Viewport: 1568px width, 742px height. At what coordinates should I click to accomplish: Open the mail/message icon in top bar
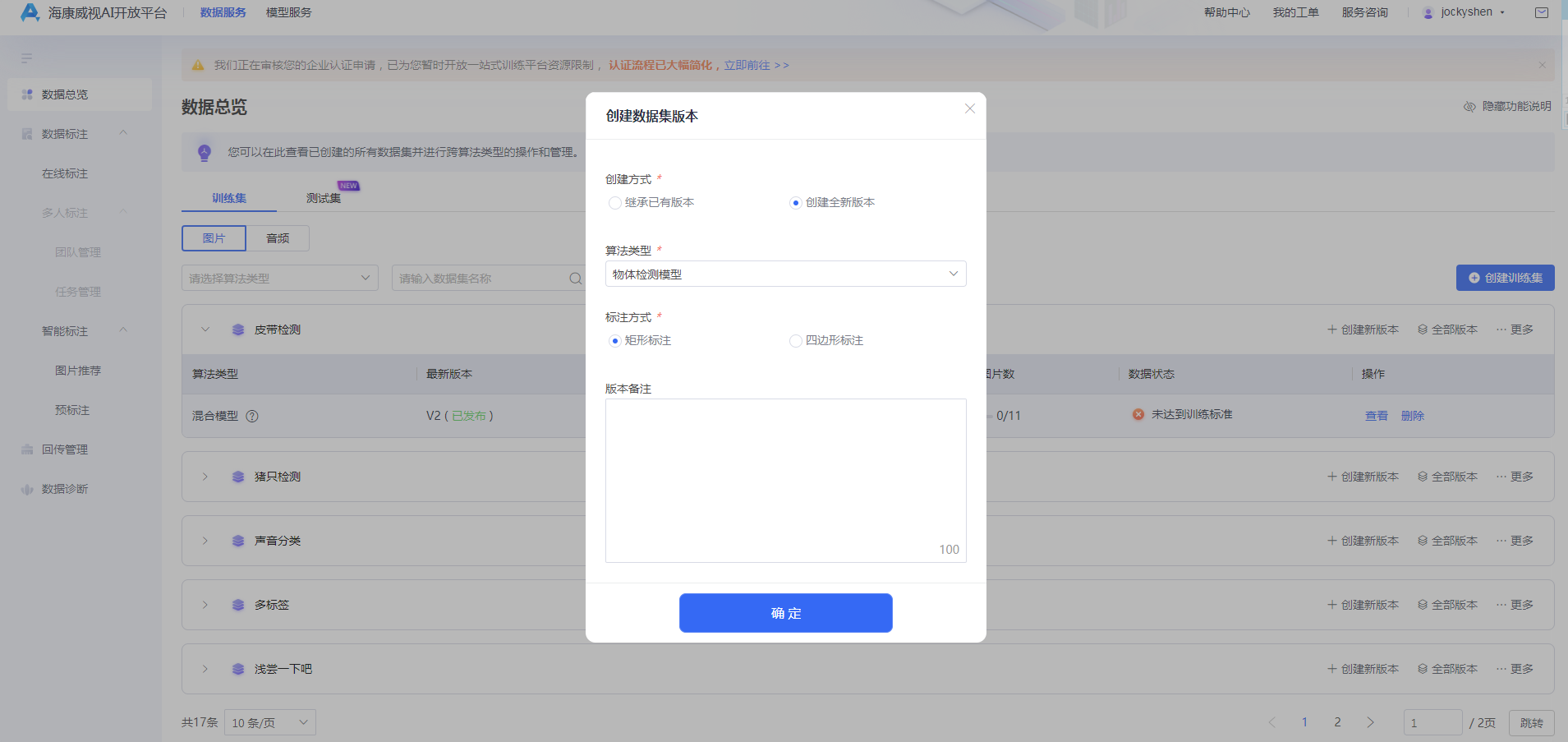tap(1542, 12)
